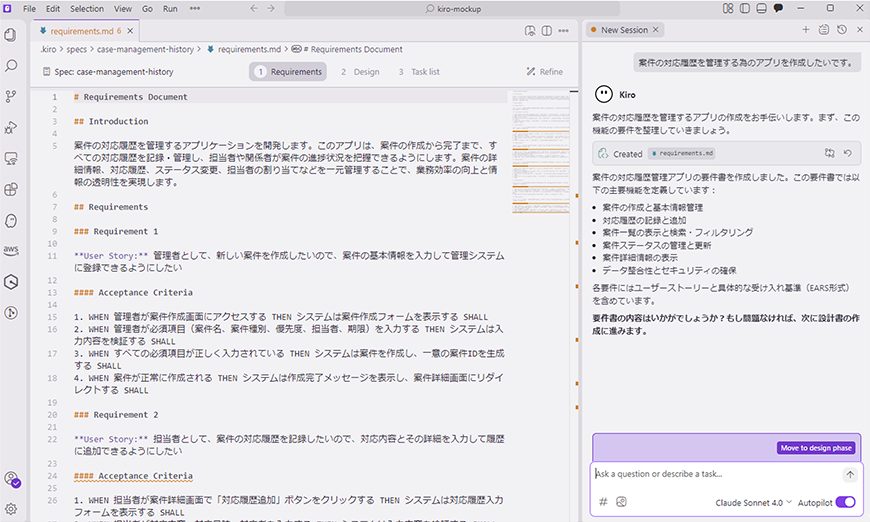Viewport: 870px width, 522px height.
Task: Click the case-management-history breadcrumb
Action: [145, 49]
